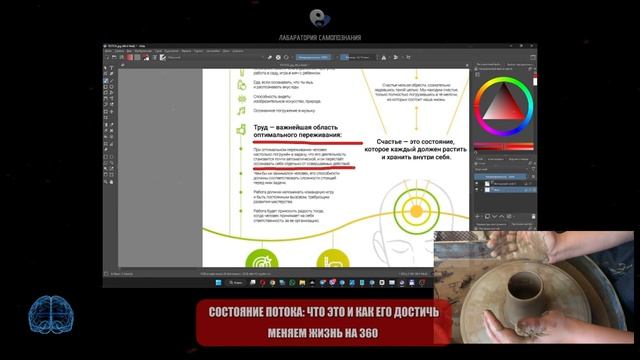Open the layer blending mode dropdown in the Layers docker
Image resolution: width=640 pixels, height=360 pixels.
501,169
